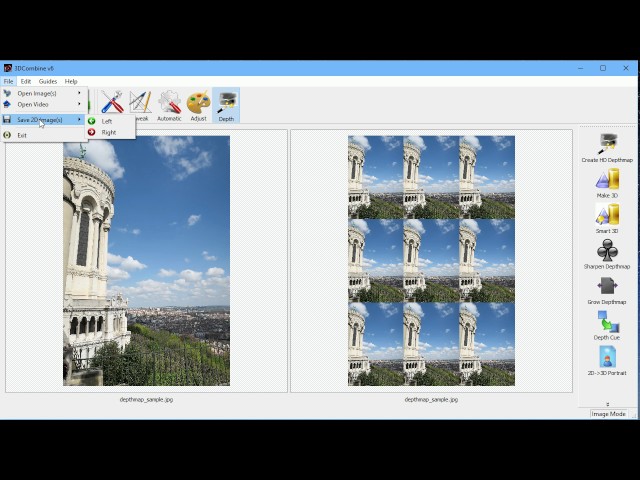Click the left cathedral image preview
Screen dimensions: 640x480
(147, 261)
